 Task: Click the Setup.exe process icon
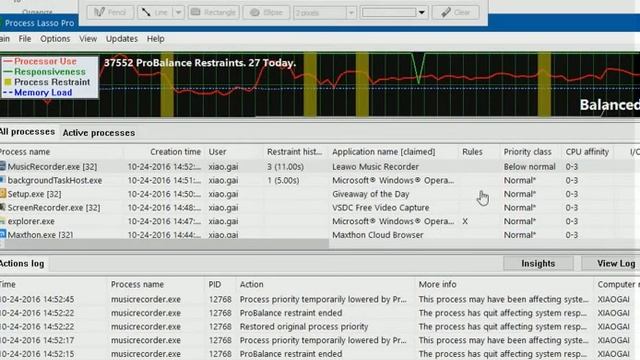point(2,193)
